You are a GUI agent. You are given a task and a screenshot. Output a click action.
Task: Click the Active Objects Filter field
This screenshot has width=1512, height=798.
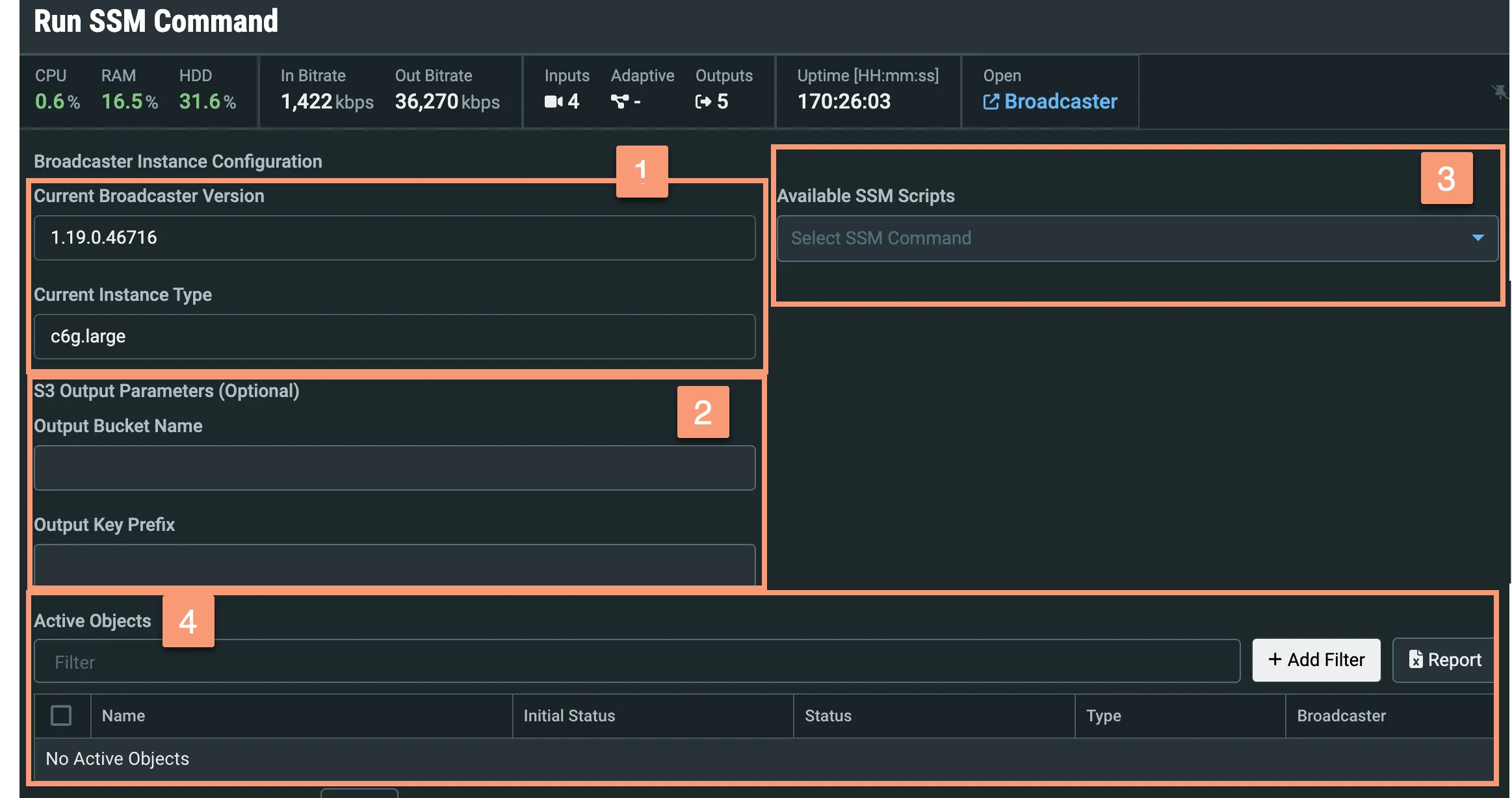(637, 662)
